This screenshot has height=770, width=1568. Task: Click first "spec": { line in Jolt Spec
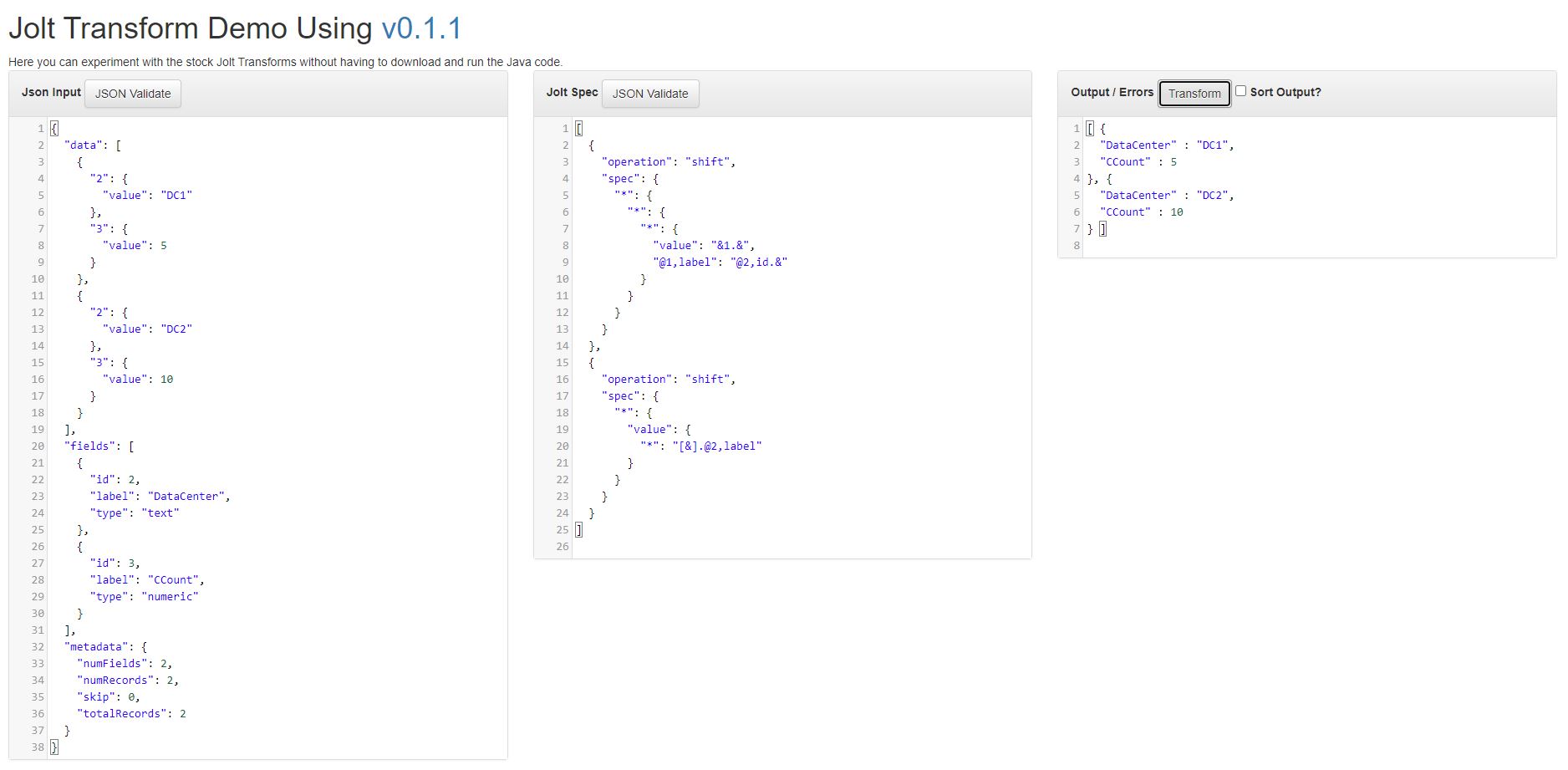[x=630, y=178]
